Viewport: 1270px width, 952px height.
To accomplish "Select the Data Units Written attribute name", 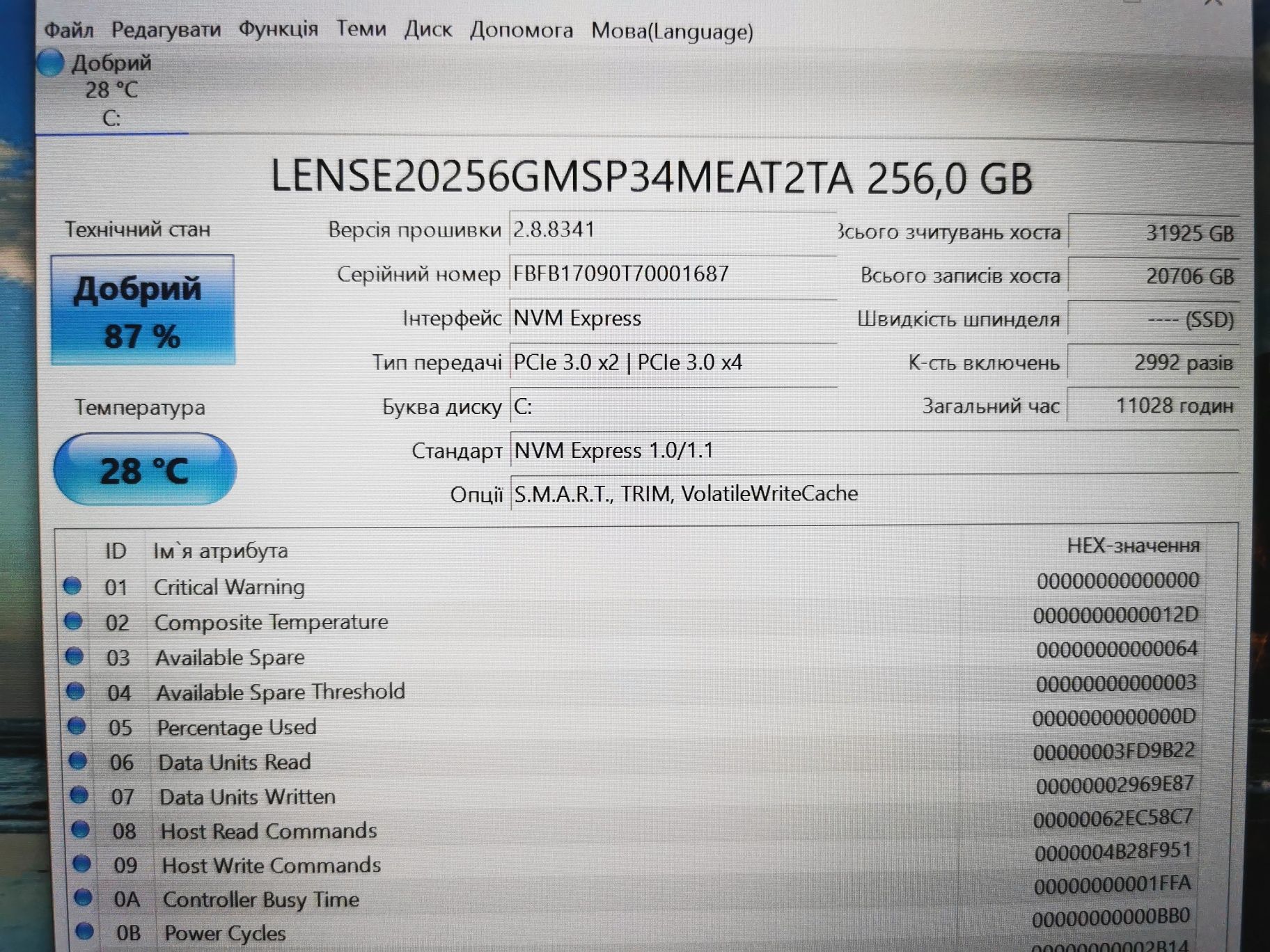I will click(x=247, y=797).
